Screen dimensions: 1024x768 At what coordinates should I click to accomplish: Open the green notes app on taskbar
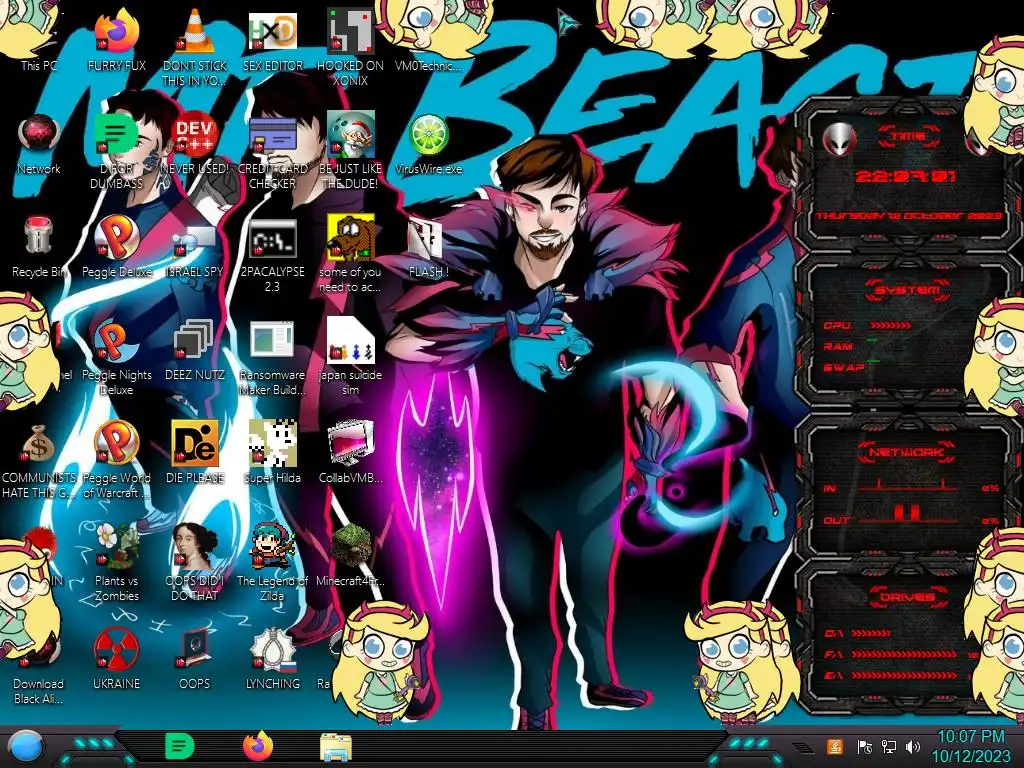pyautogui.click(x=180, y=746)
